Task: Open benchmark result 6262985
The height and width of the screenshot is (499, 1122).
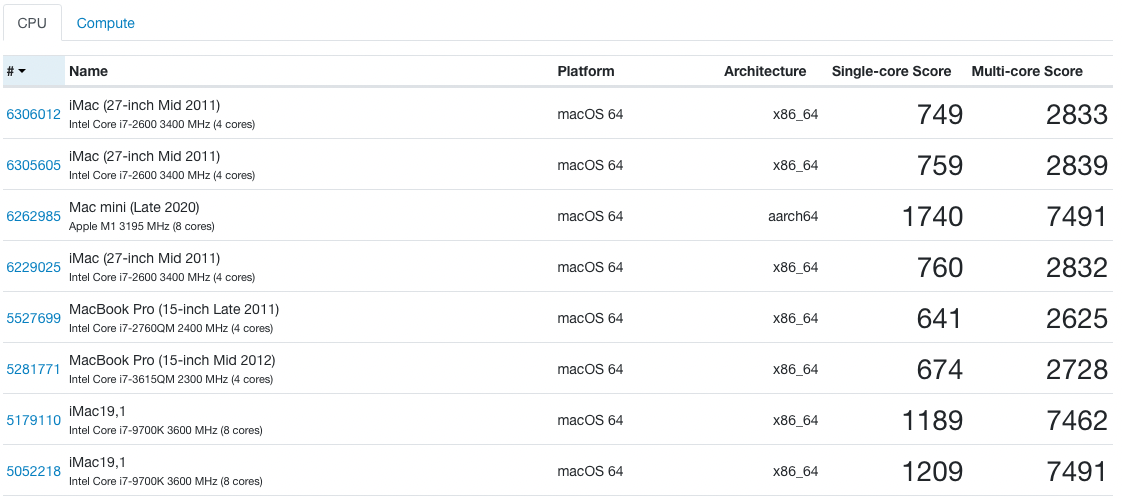Action: (33, 216)
